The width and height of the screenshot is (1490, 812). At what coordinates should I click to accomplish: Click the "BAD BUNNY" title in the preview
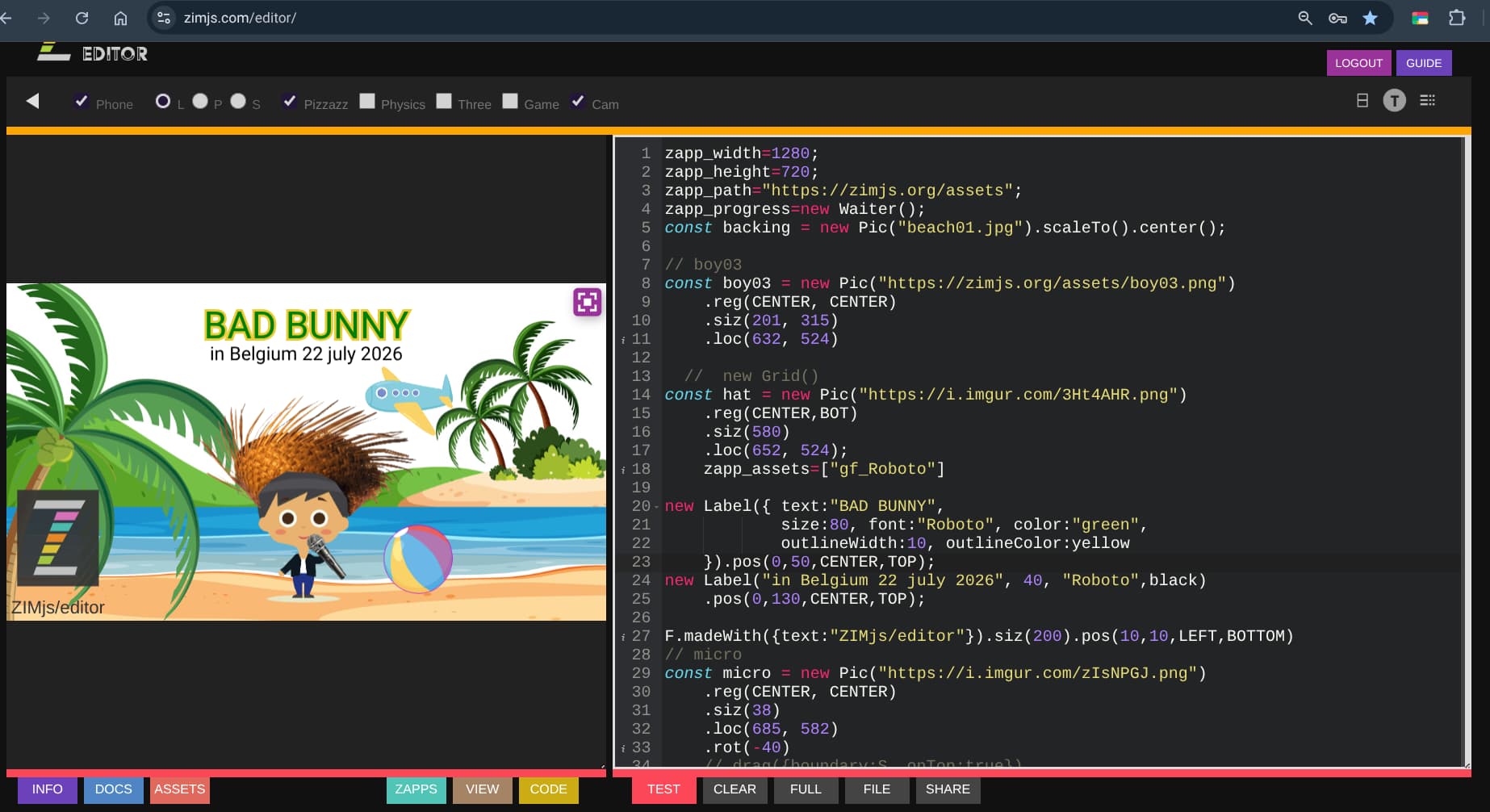coord(307,325)
